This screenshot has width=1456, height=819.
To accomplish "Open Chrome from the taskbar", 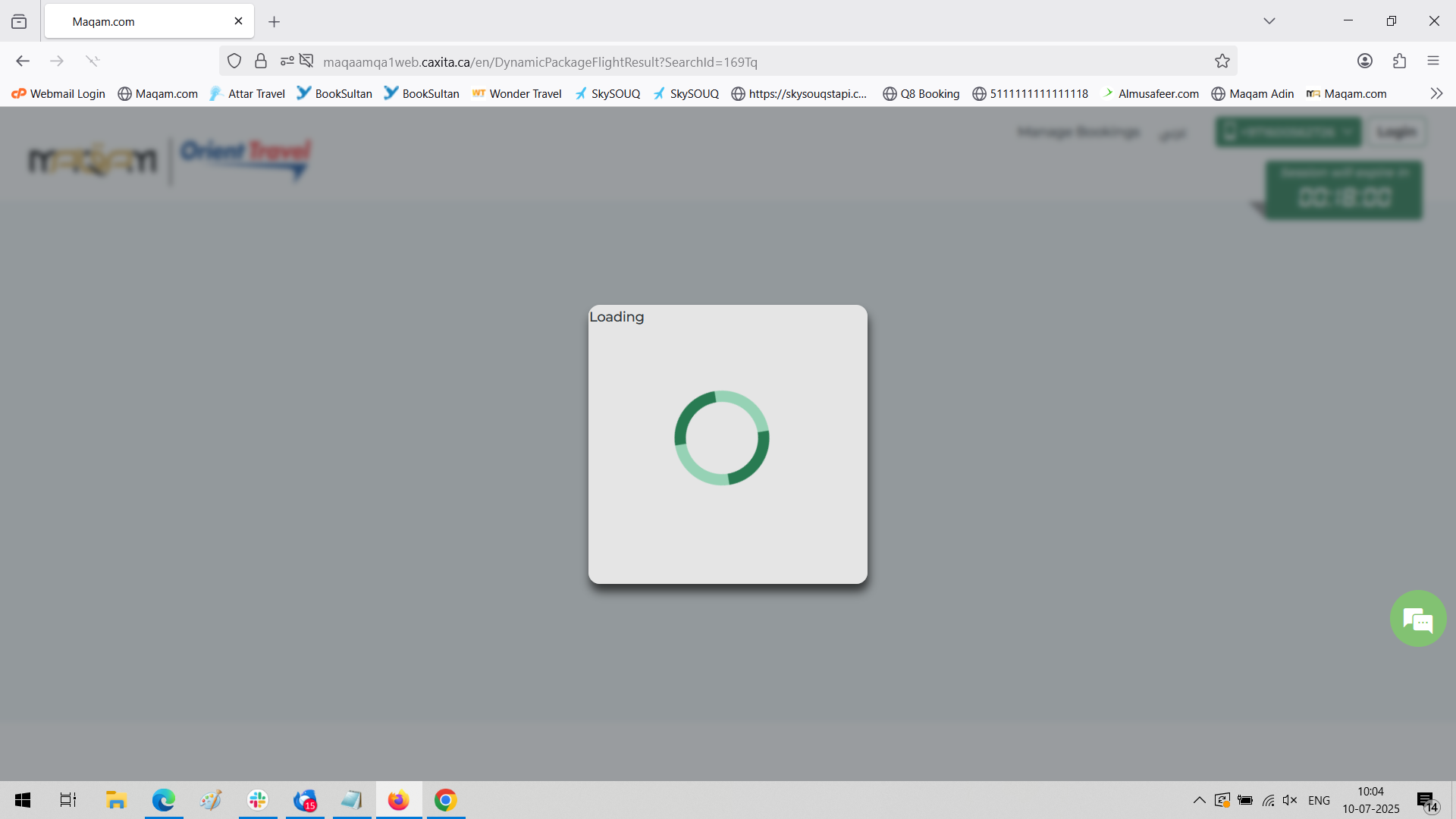I will pyautogui.click(x=445, y=800).
